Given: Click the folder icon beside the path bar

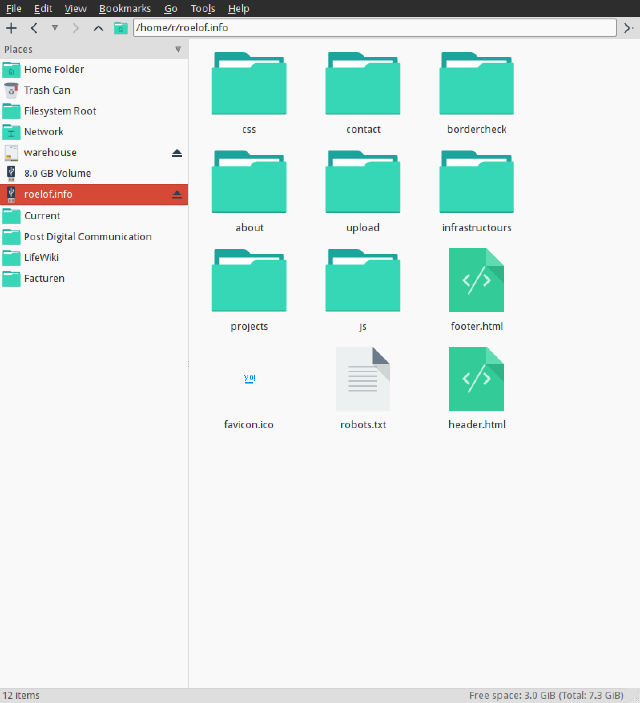Looking at the screenshot, I should click(x=120, y=28).
